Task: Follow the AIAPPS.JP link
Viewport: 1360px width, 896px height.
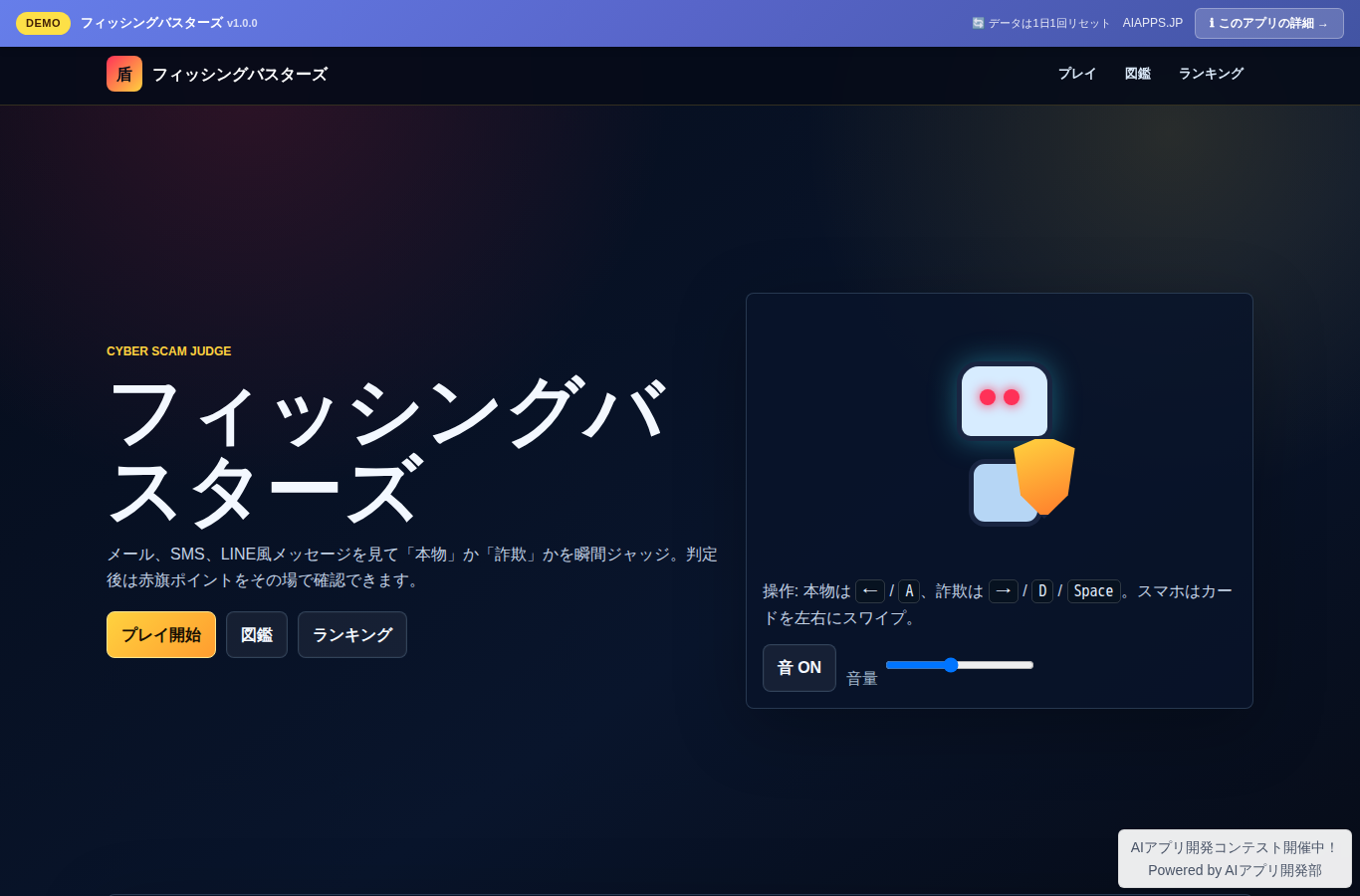Action: click(x=1153, y=23)
